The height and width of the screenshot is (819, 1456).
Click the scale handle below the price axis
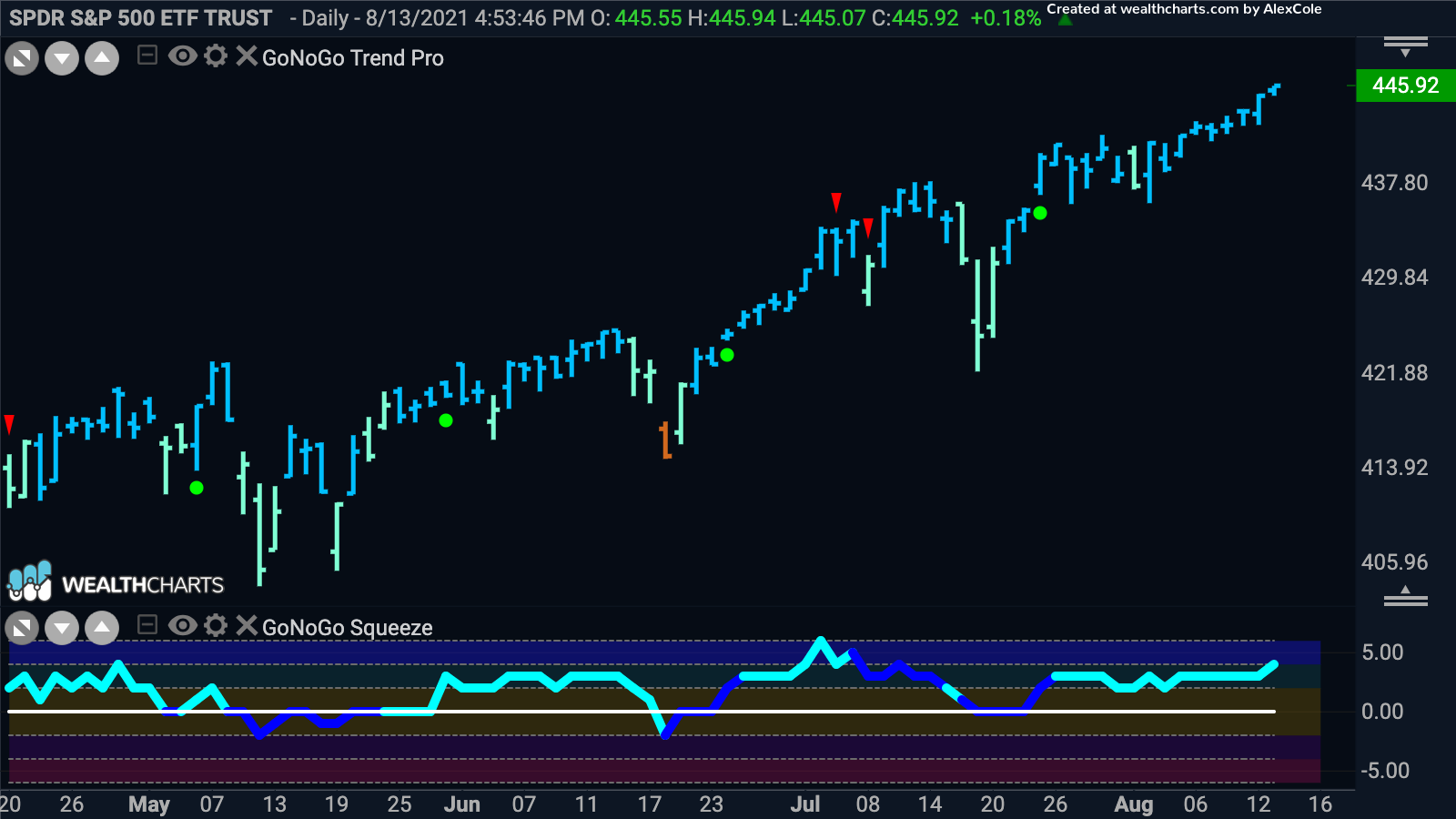(1405, 599)
